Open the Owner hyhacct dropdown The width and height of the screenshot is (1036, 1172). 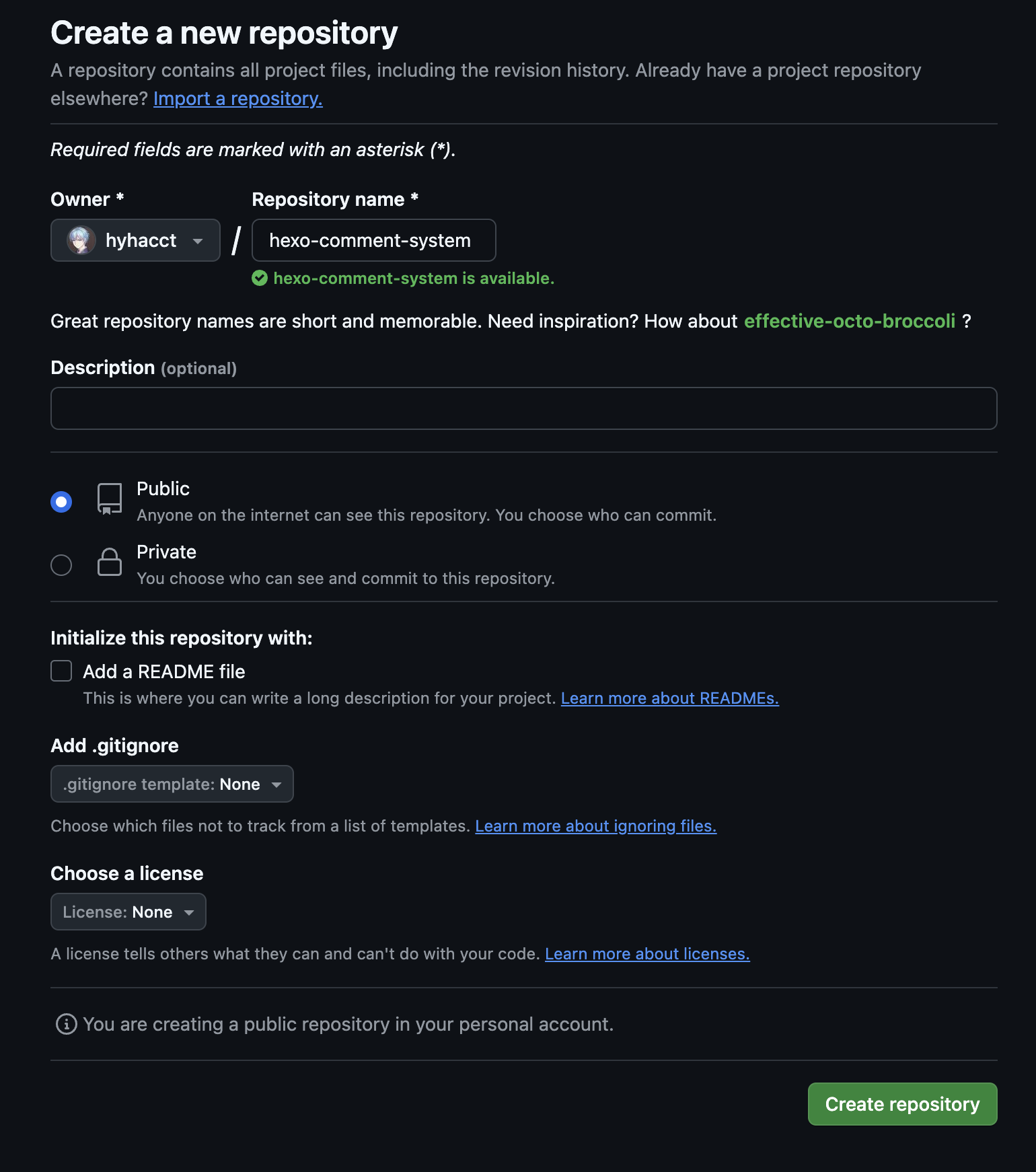(x=135, y=240)
